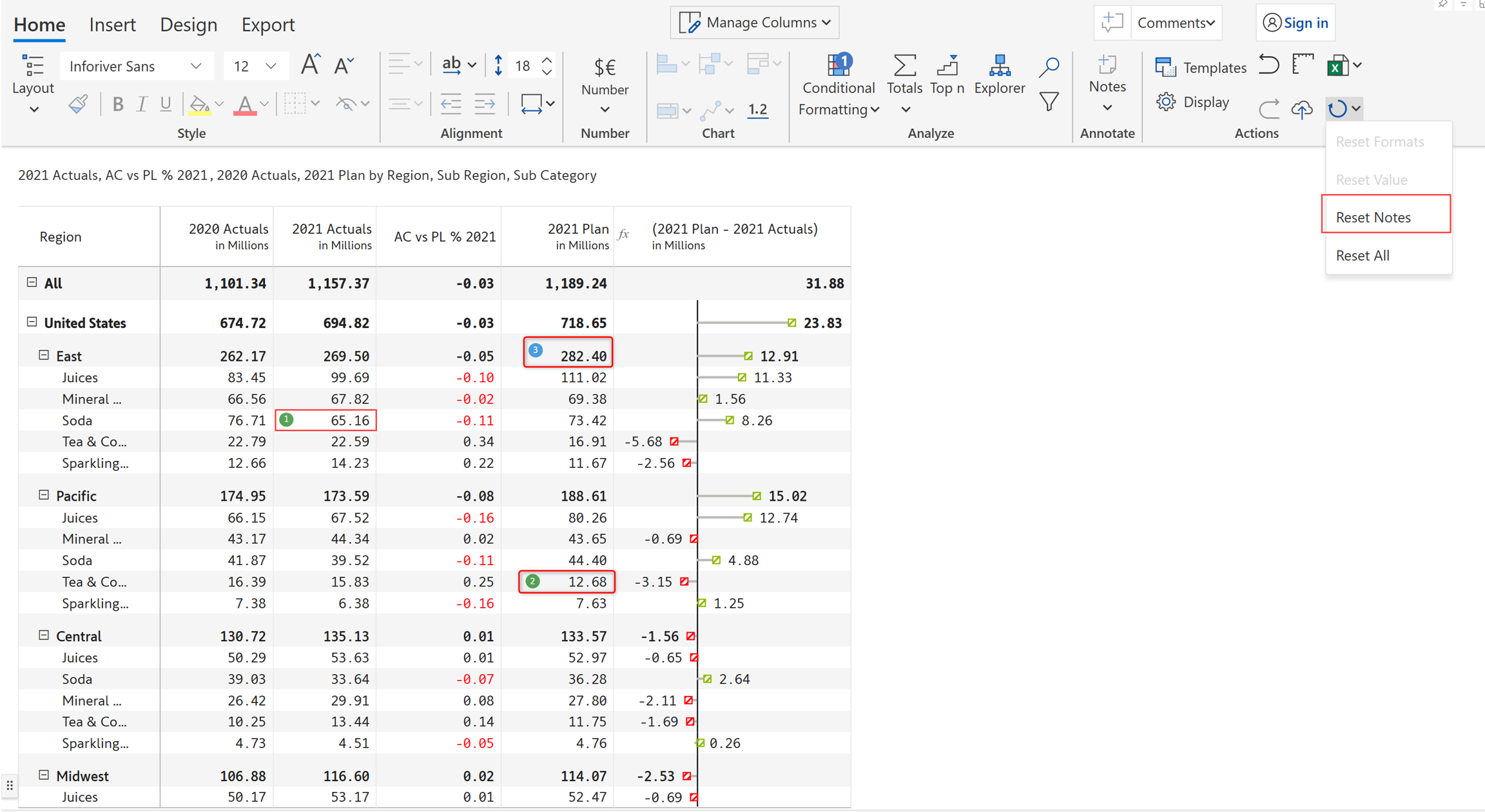Select Reset Notes from the menu

(x=1373, y=217)
